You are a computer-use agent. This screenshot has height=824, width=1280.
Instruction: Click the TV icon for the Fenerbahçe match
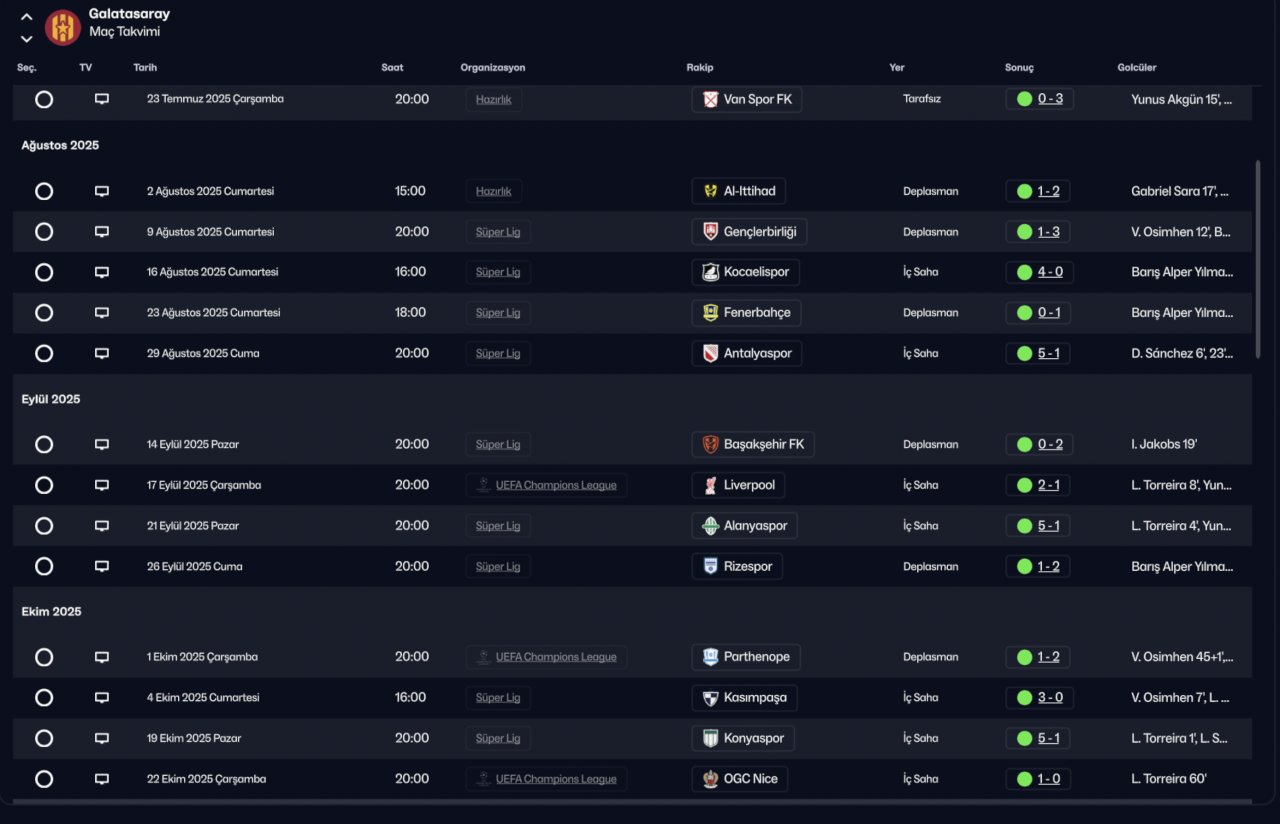click(102, 313)
